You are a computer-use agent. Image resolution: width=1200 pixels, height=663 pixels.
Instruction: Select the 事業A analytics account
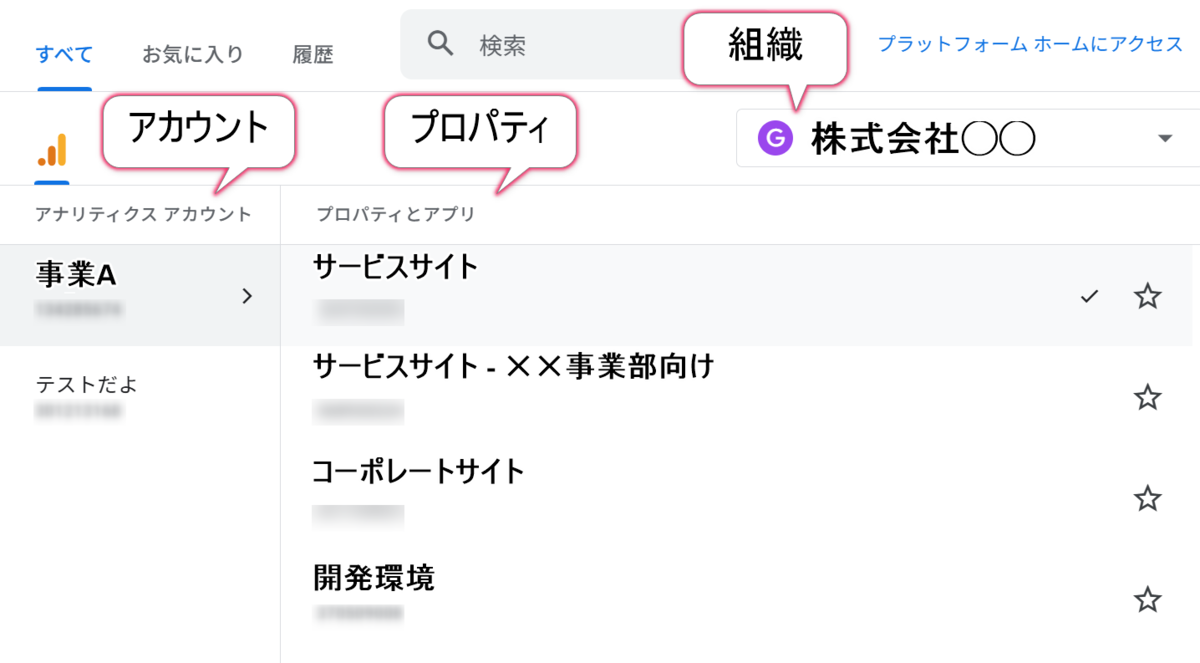pos(140,296)
